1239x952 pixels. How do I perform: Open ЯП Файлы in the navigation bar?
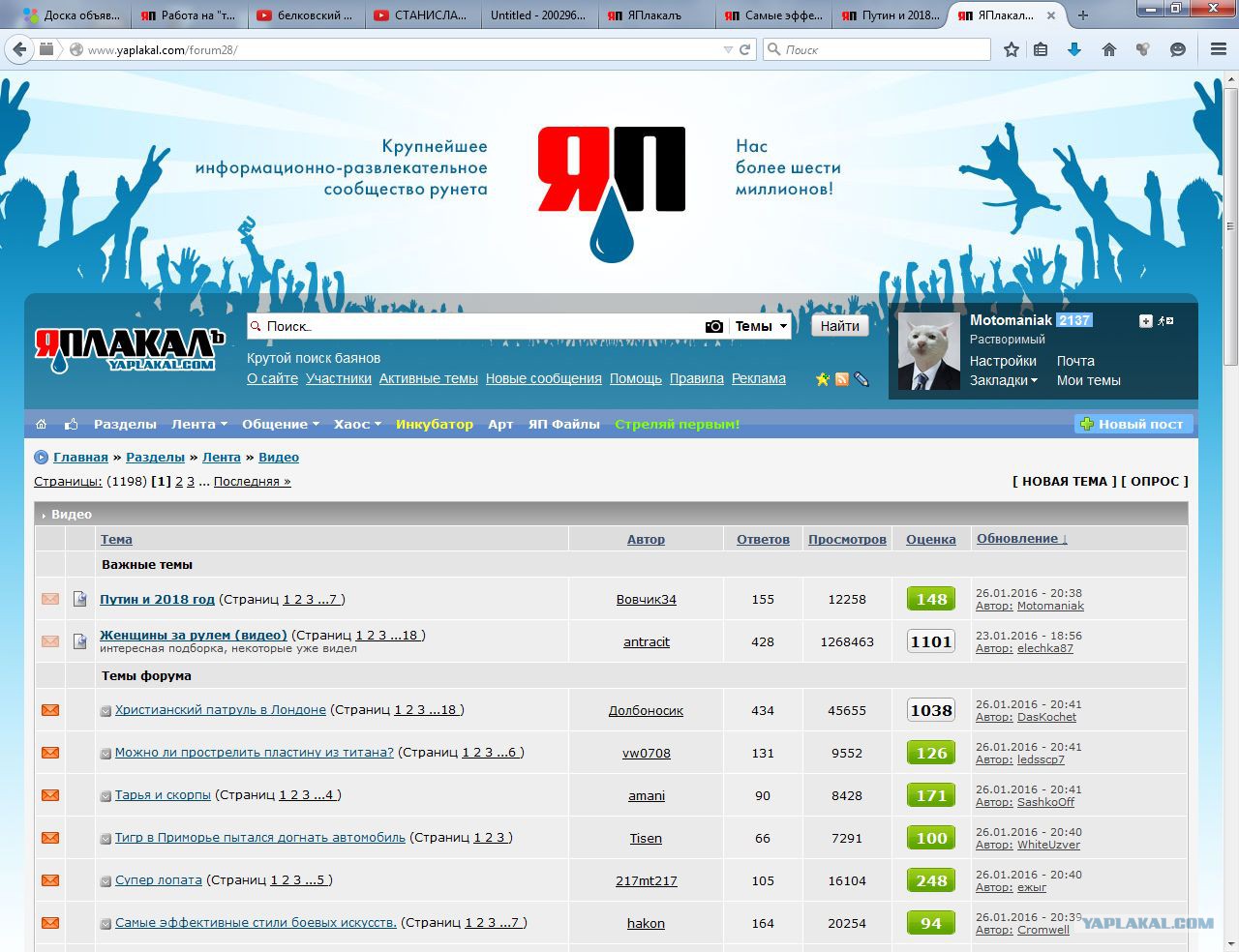pos(563,424)
